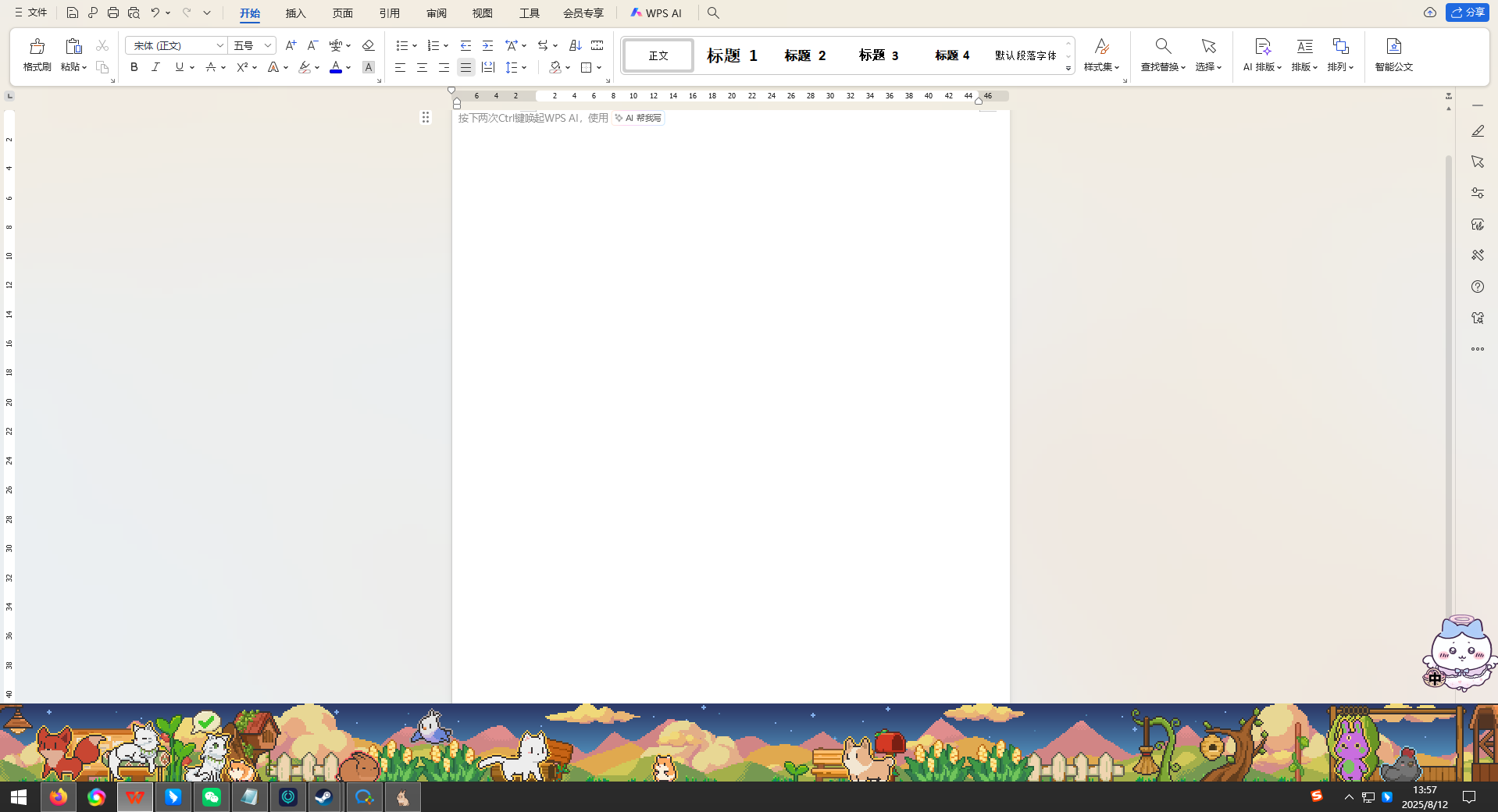1498x812 pixels.
Task: Decrease font size with the A- icon
Action: pos(312,45)
